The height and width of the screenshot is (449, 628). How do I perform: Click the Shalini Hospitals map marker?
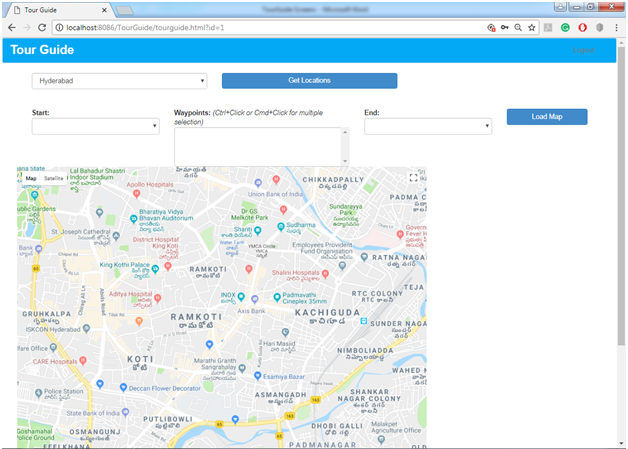(x=325, y=274)
